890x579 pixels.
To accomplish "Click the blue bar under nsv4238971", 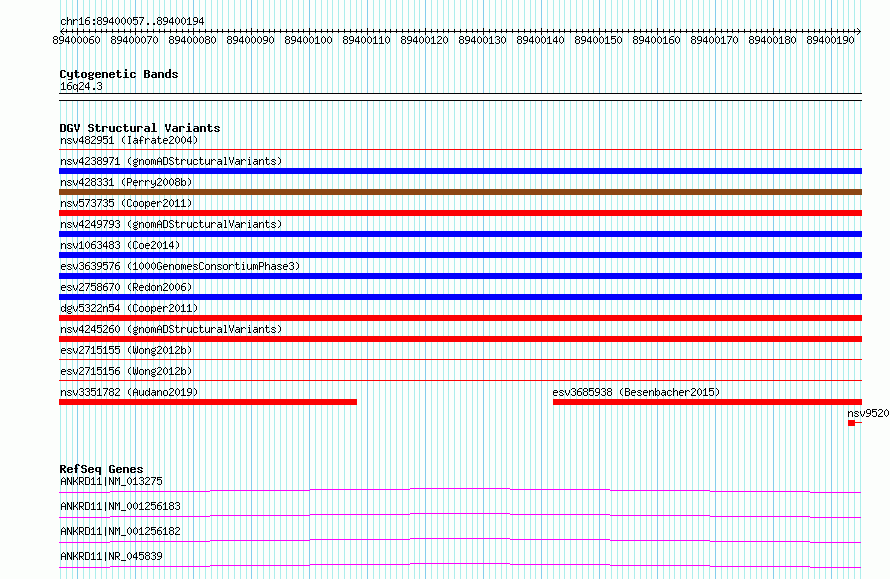I will (460, 171).
